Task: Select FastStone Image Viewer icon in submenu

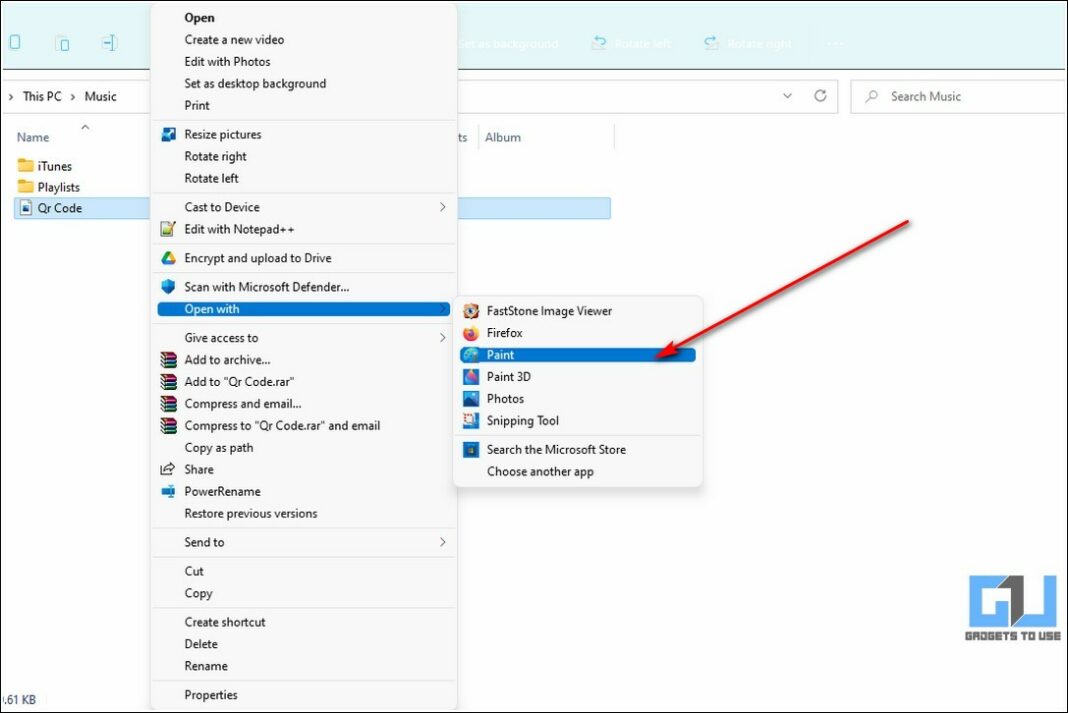Action: point(471,311)
